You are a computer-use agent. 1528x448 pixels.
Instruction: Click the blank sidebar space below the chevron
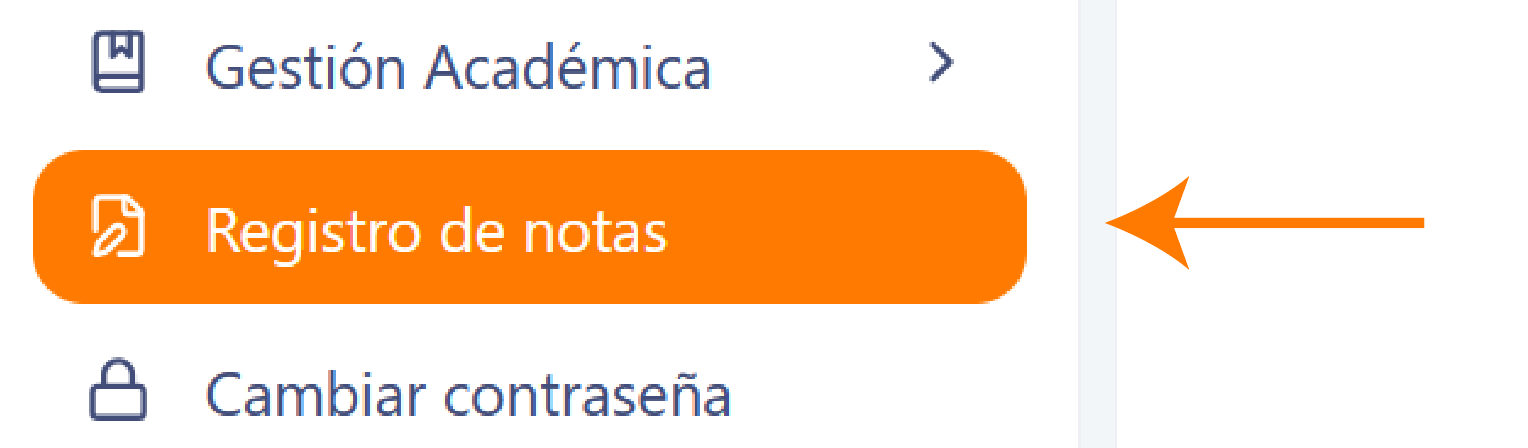(942, 125)
